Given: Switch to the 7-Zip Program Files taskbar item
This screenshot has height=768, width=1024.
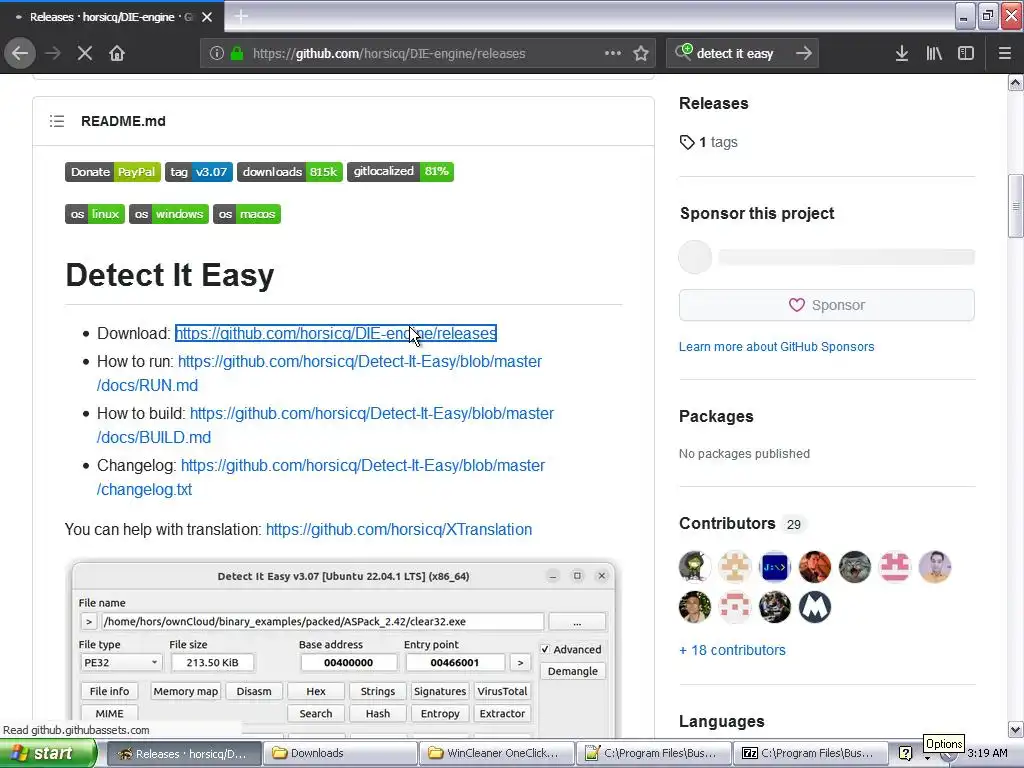Looking at the screenshot, I should [x=810, y=753].
